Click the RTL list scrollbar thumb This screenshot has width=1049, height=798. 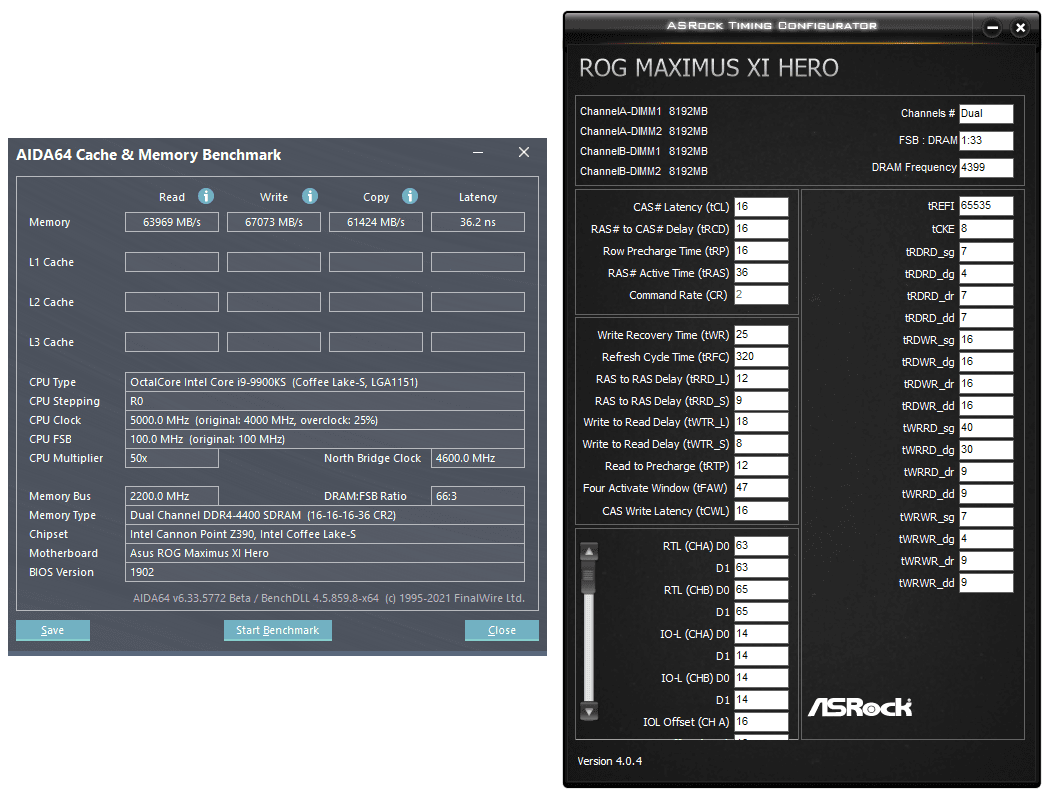(589, 578)
